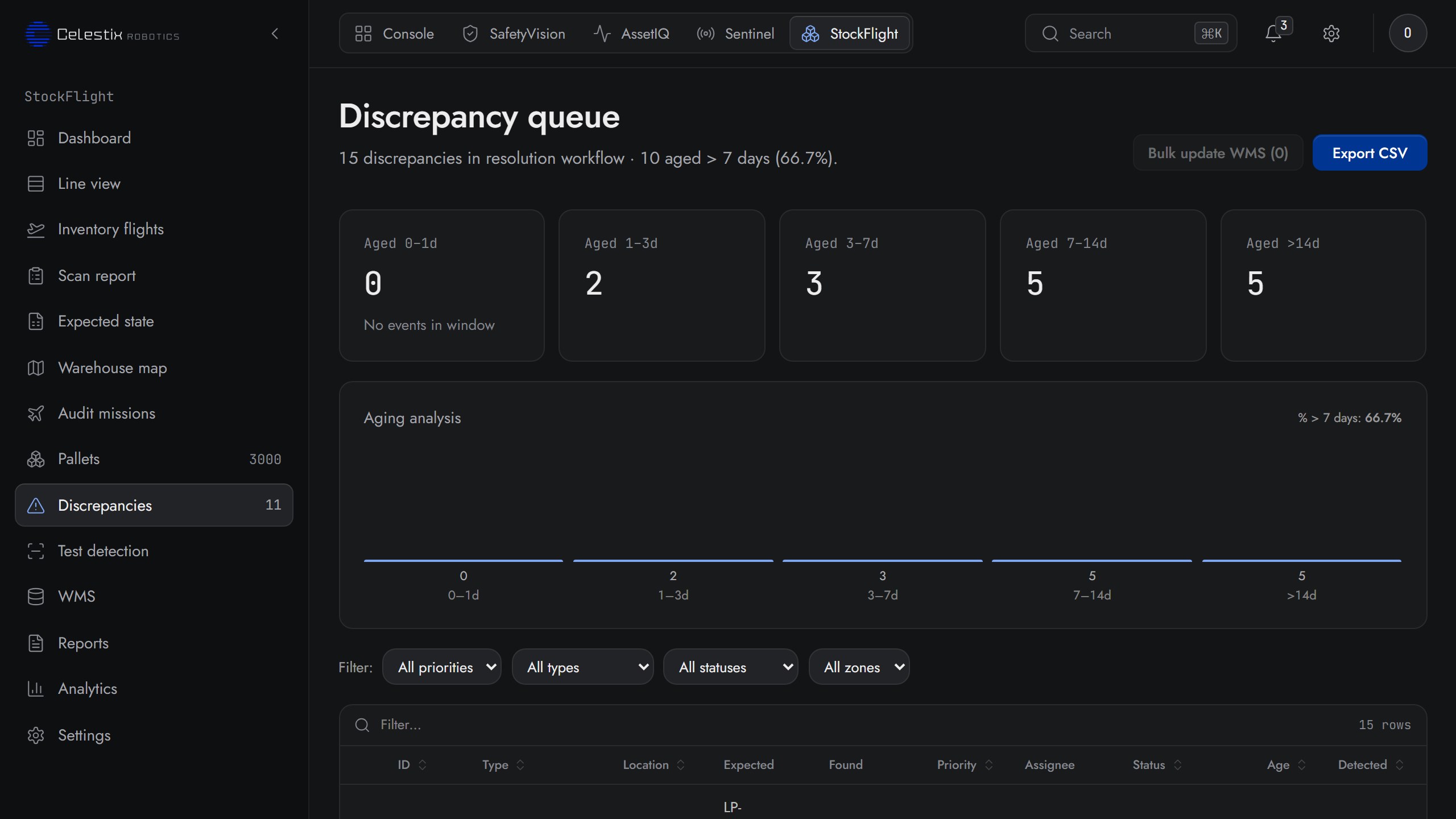Viewport: 1456px width, 819px height.
Task: Sort table by Detected column
Action: [x=1371, y=765]
